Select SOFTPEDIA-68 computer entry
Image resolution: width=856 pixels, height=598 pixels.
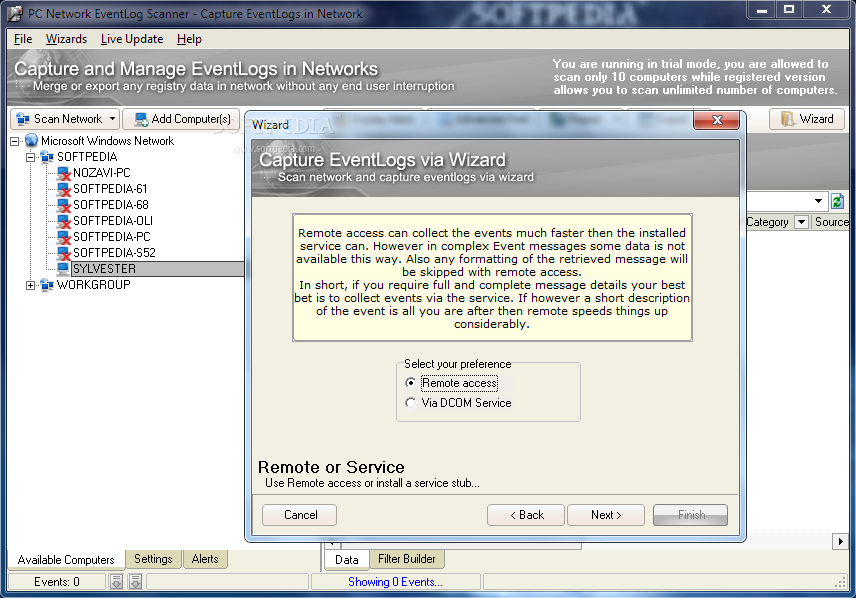pos(111,205)
